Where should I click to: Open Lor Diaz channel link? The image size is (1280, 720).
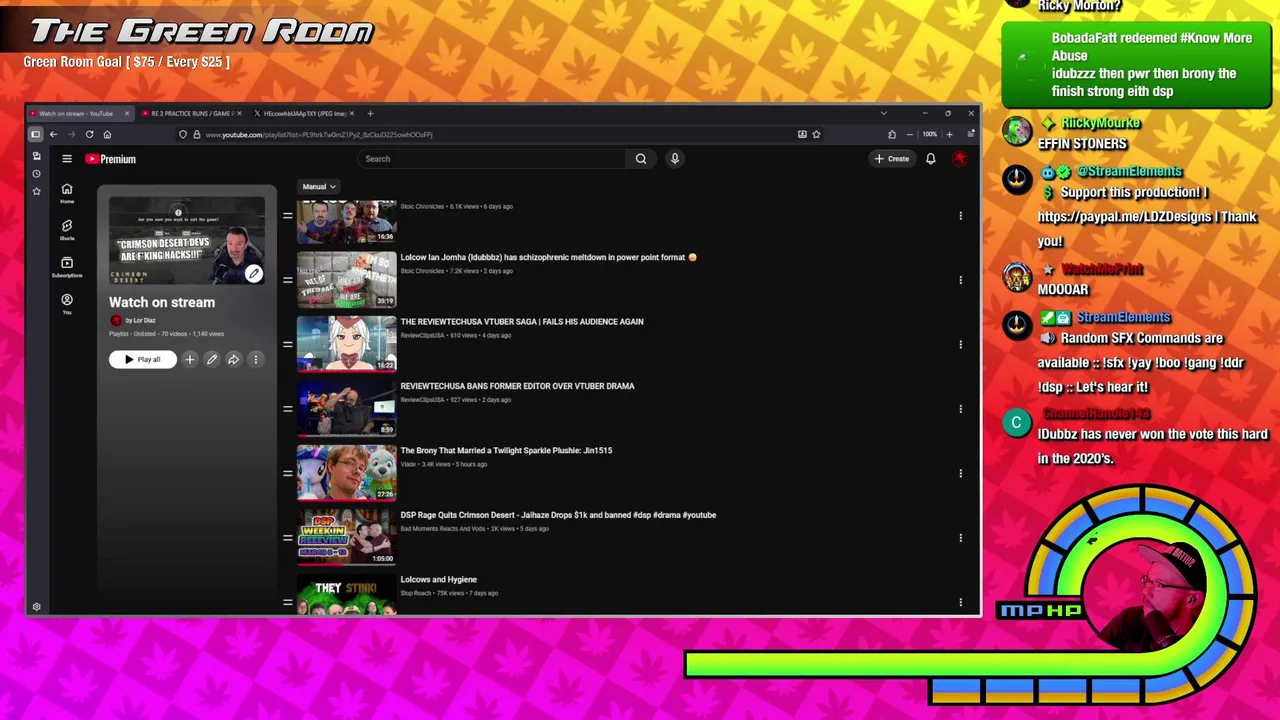(141, 320)
